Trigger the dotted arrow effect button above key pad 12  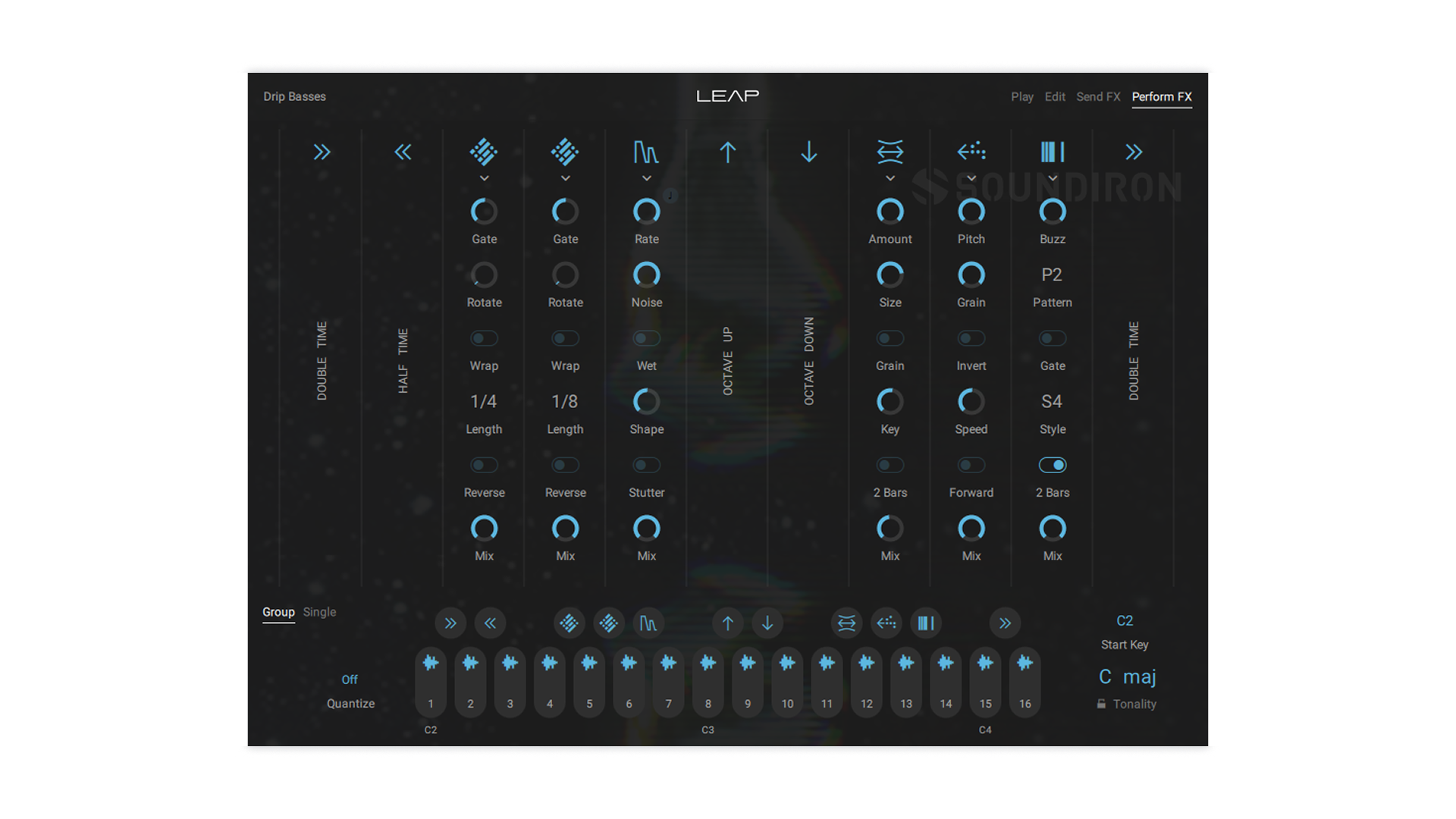click(886, 623)
